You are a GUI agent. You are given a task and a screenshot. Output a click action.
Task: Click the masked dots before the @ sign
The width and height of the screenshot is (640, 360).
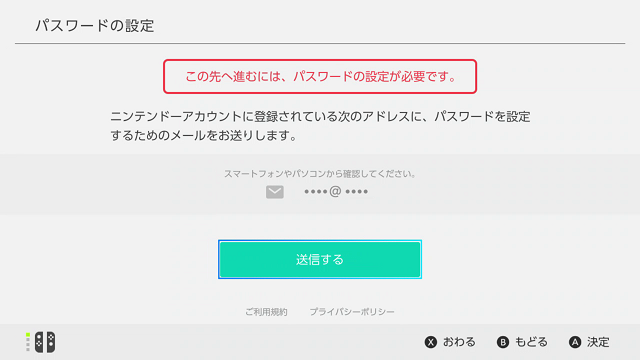[x=316, y=191]
